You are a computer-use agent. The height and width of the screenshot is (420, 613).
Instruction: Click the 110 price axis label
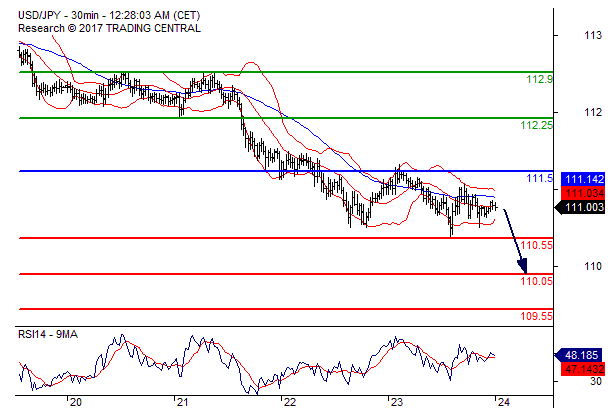coord(593,266)
